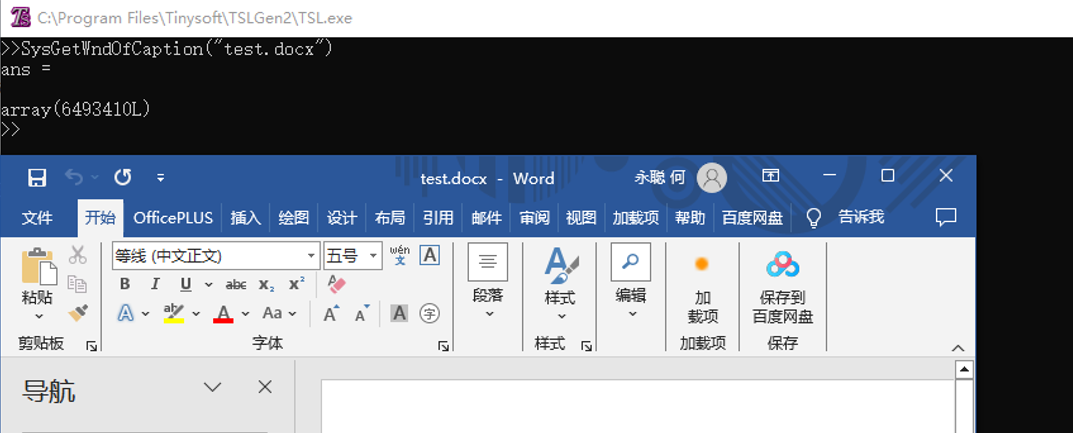The height and width of the screenshot is (433, 1073).
Task: Close the 导航 navigation pane
Action: (x=265, y=387)
